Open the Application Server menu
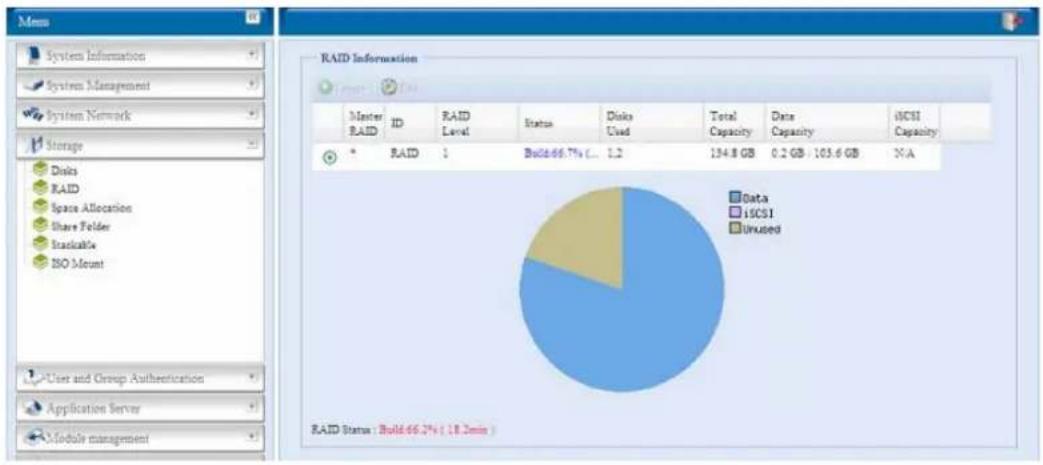The image size is (1043, 465). click(140, 408)
